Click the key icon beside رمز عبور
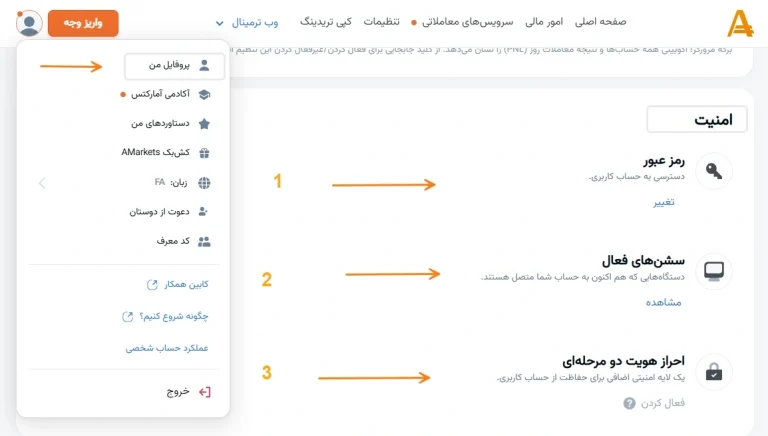The image size is (768, 436). pyautogui.click(x=714, y=171)
